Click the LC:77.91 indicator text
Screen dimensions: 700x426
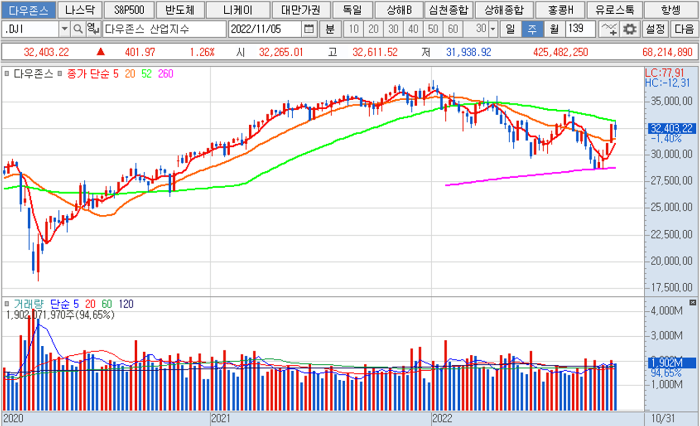[664, 73]
